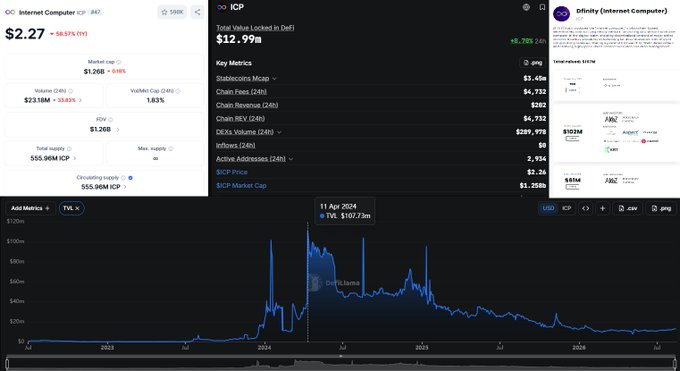The width and height of the screenshot is (680, 371).
Task: Bookmark the ICP chain with the bookmark icon
Action: [x=542, y=7]
